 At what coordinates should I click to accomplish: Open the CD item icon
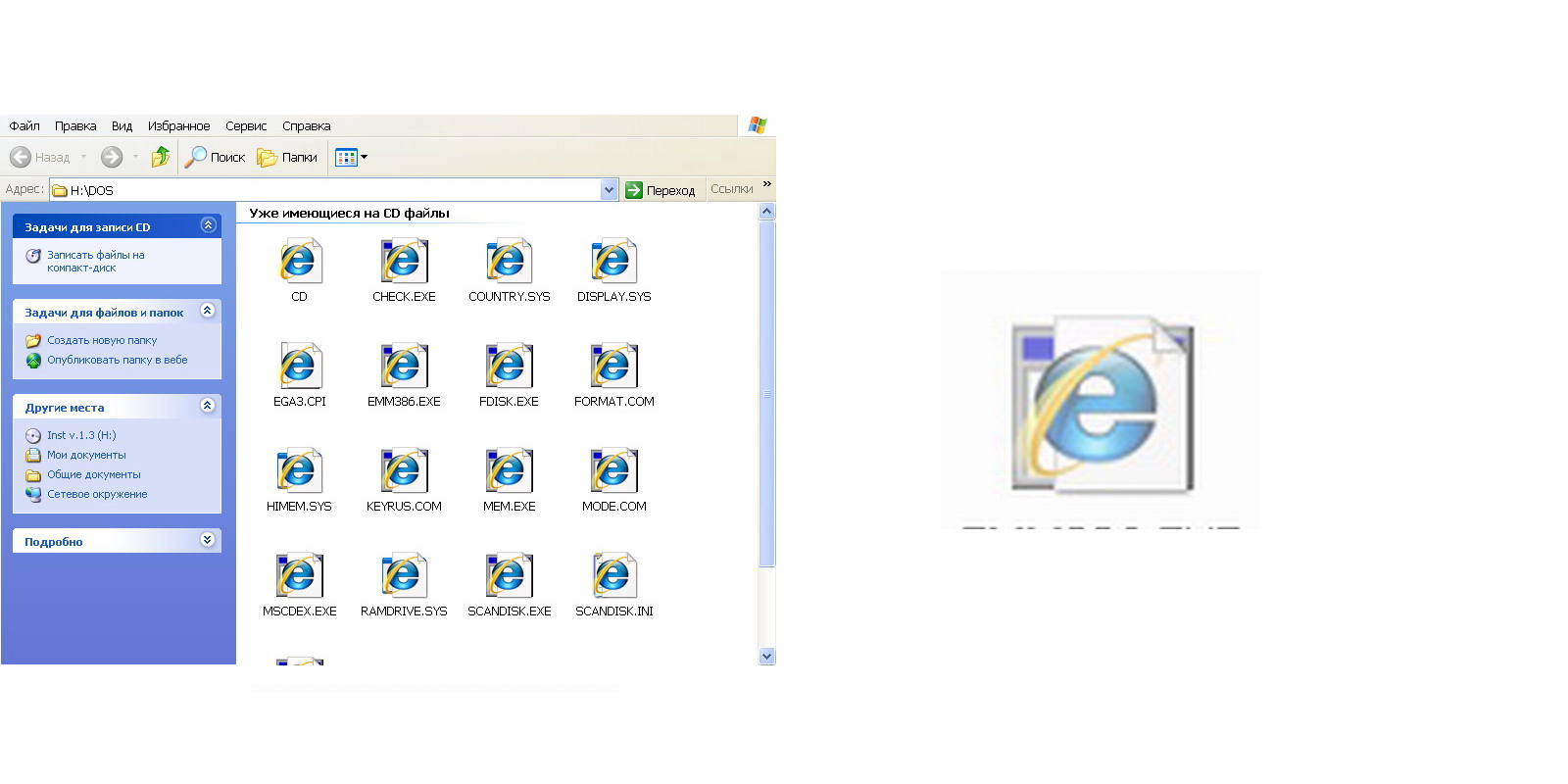299,261
